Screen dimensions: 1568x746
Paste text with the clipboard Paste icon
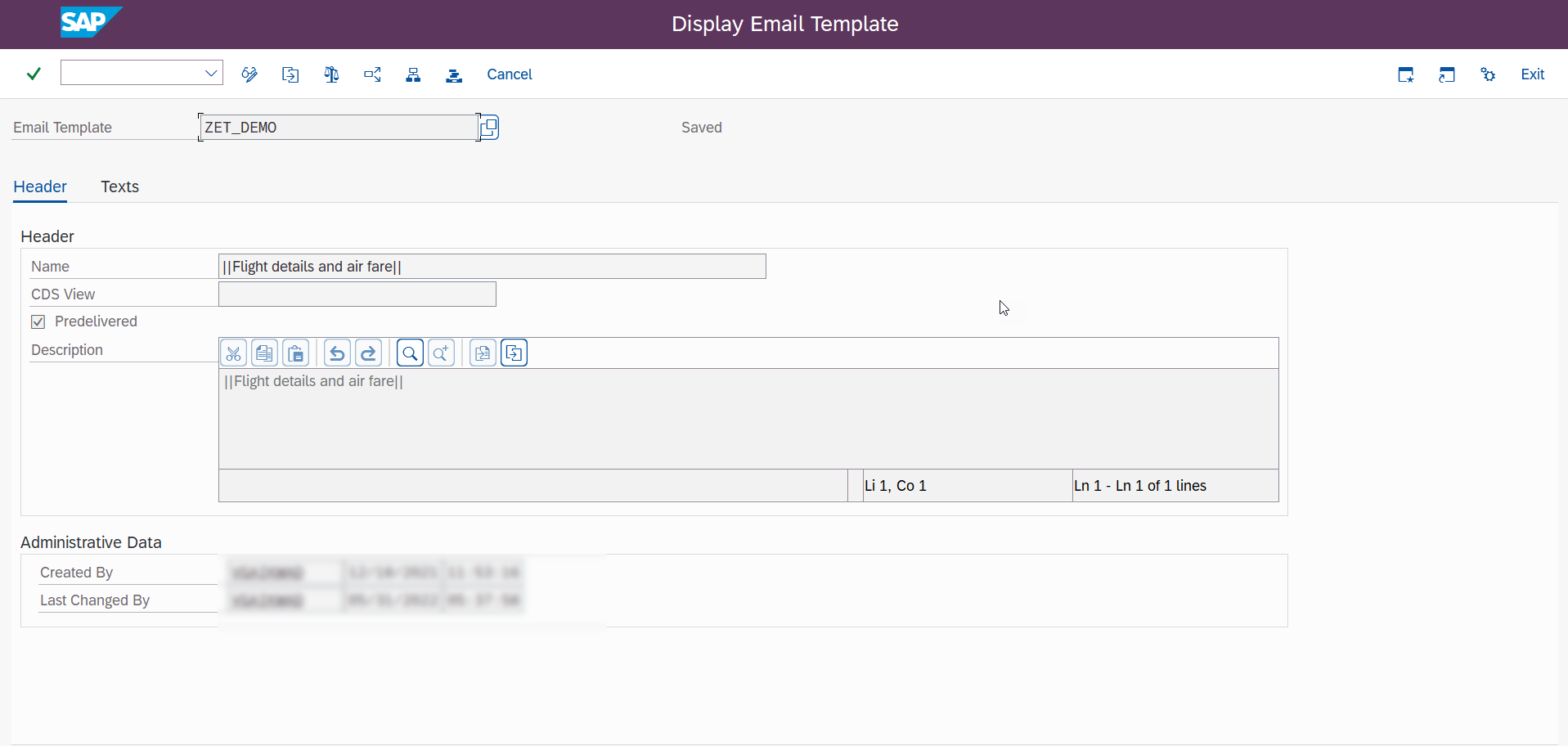[295, 353]
